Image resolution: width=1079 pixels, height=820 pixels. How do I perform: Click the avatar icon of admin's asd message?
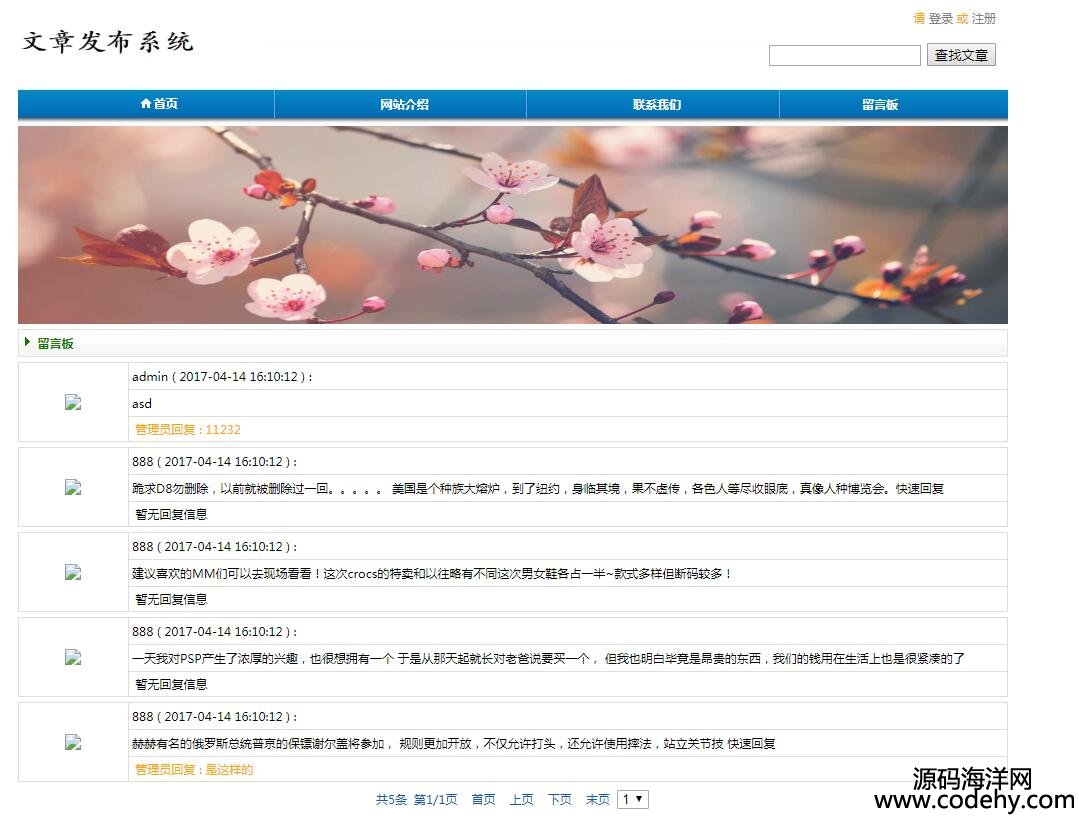(73, 402)
